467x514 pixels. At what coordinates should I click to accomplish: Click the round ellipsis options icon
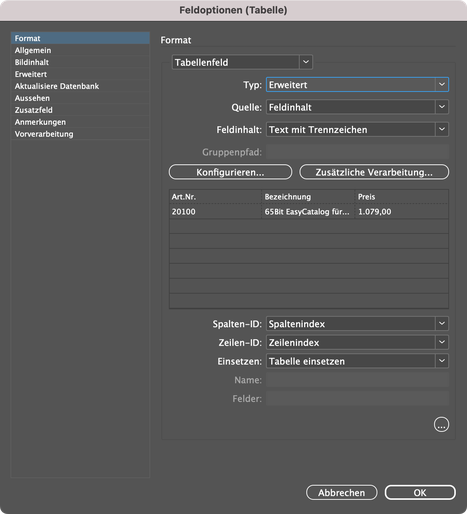click(x=441, y=425)
